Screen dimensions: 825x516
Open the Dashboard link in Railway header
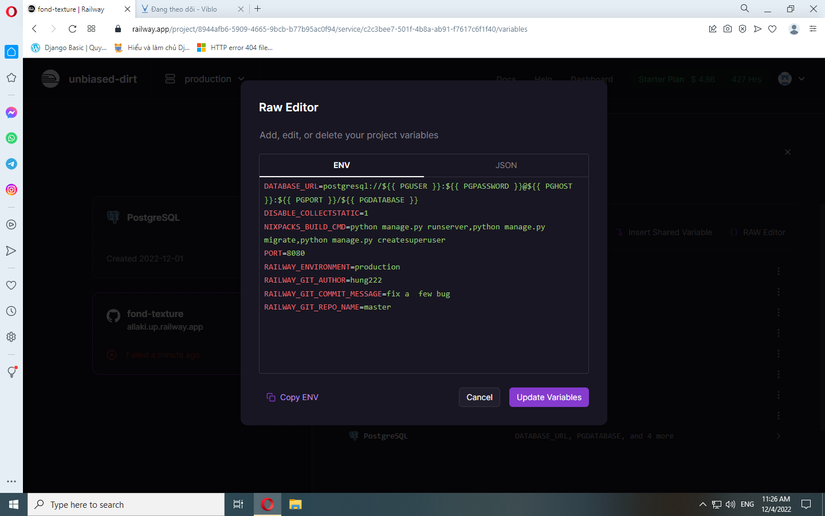(x=591, y=79)
